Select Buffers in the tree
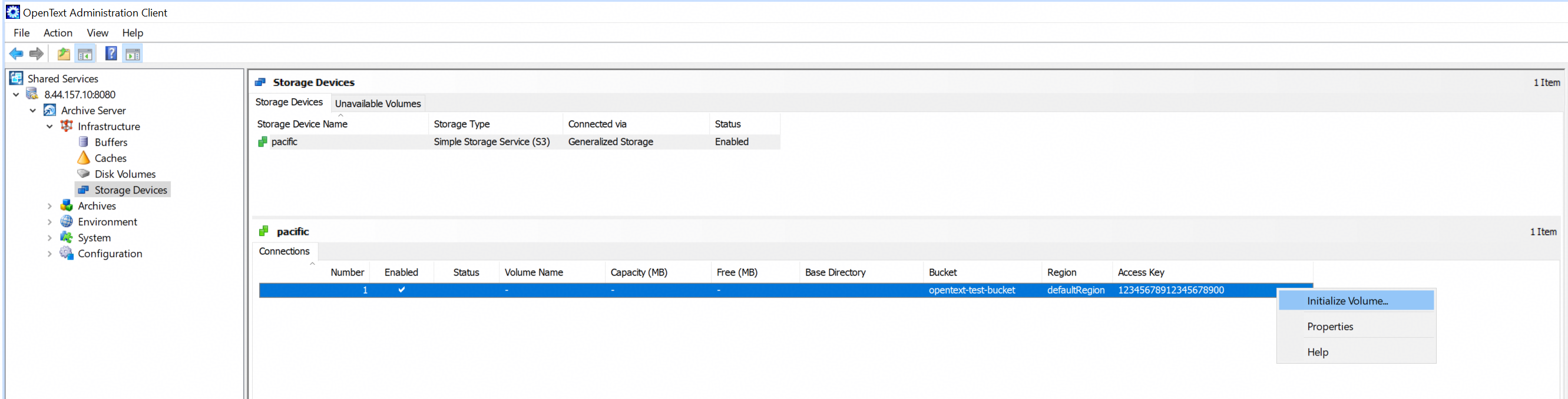Viewport: 1568px width, 399px height. pyautogui.click(x=111, y=142)
